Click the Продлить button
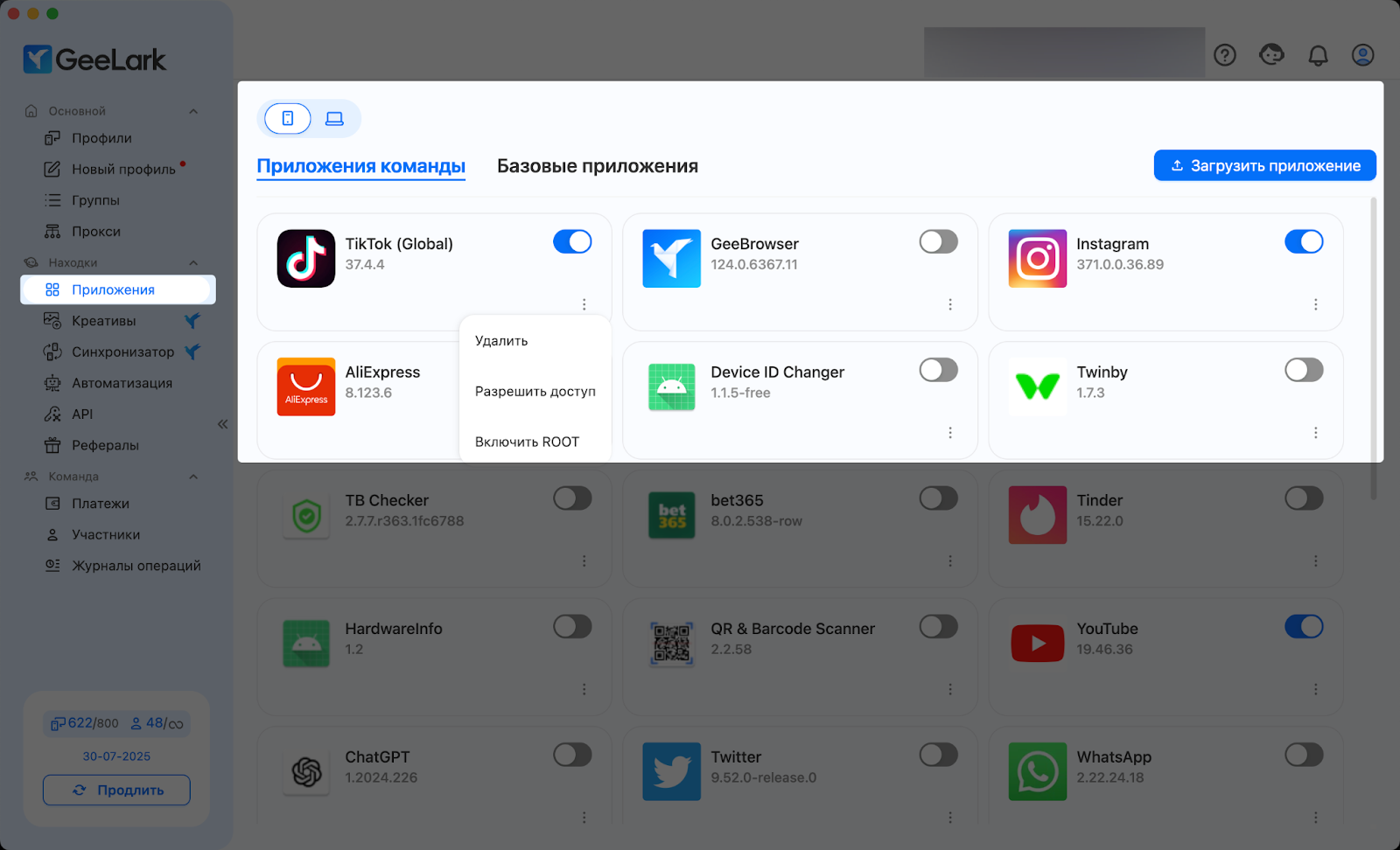 click(x=116, y=790)
